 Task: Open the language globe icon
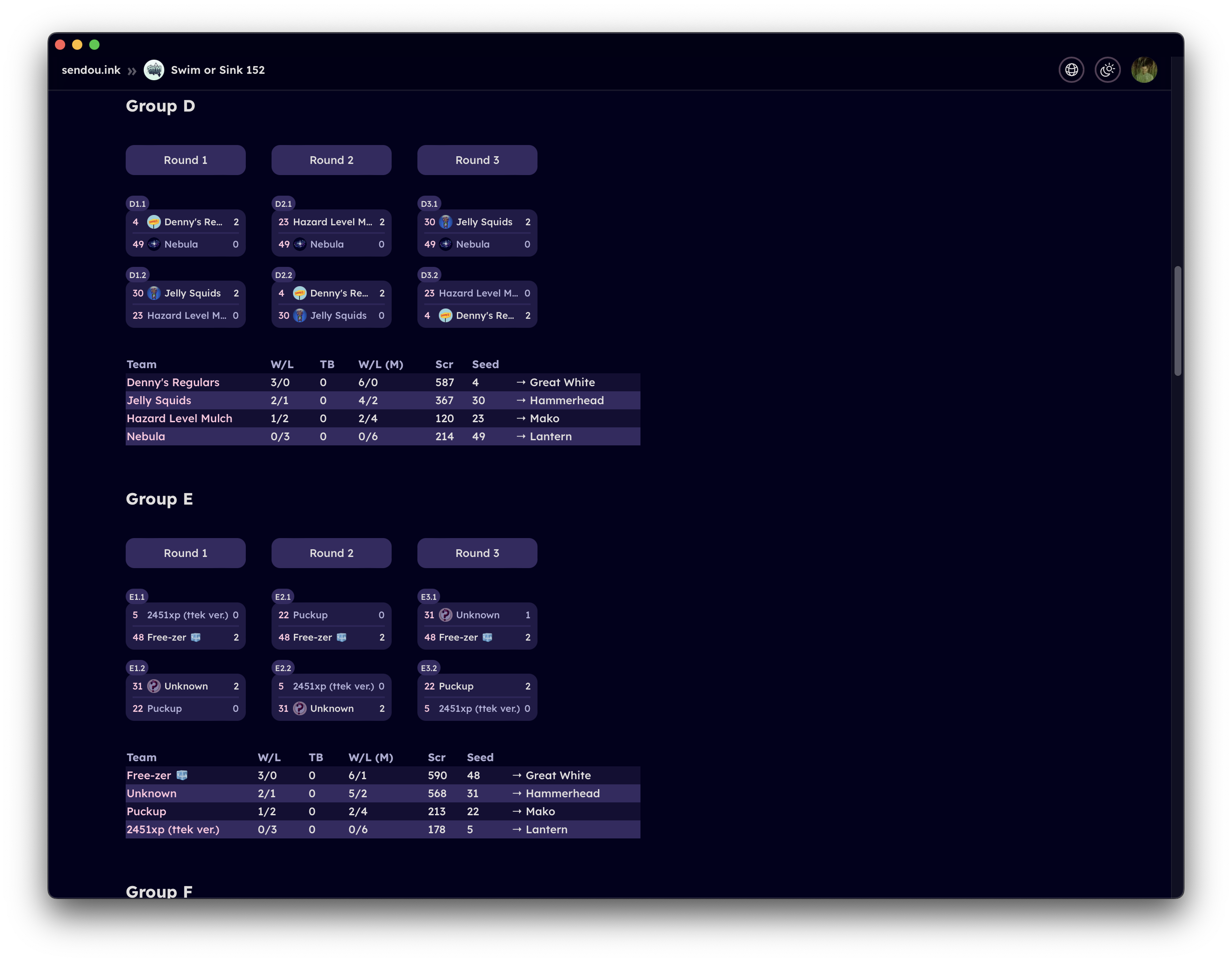[x=1071, y=70]
